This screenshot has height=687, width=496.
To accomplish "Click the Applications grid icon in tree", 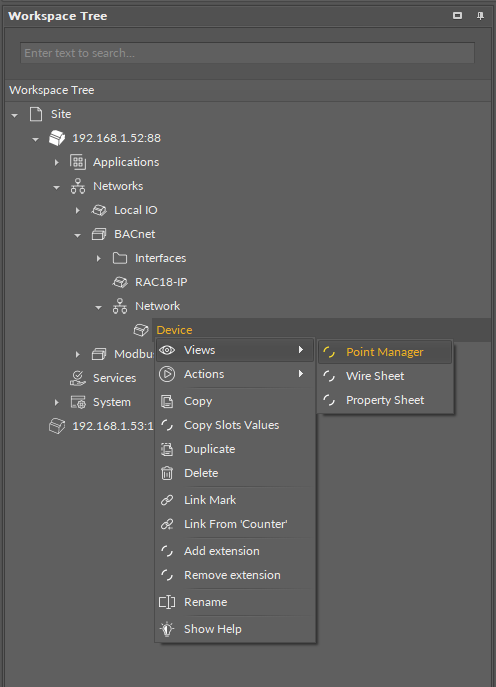I will click(x=78, y=162).
